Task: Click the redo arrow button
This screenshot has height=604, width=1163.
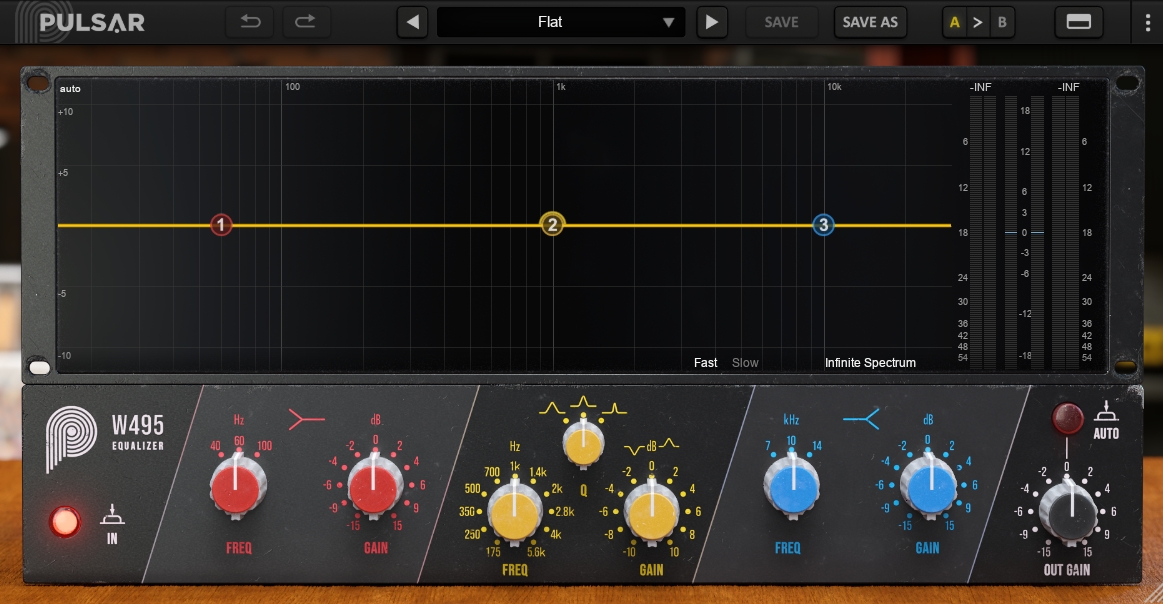Action: (x=306, y=22)
